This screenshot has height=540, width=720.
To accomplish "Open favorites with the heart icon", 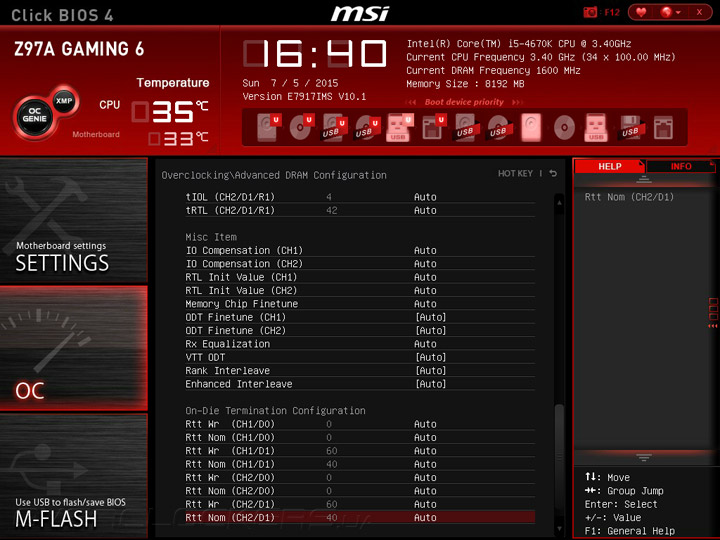I will pos(641,12).
